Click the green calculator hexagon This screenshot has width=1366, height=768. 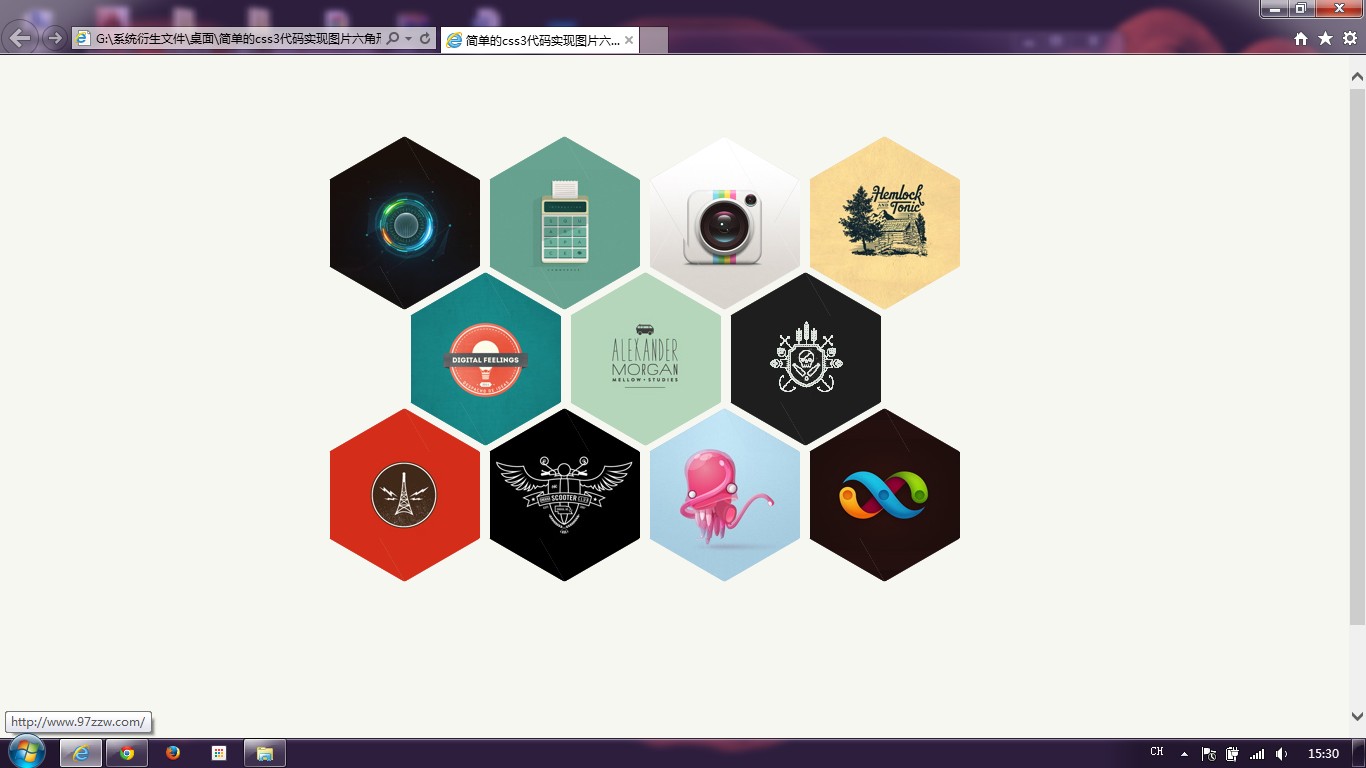[565, 223]
